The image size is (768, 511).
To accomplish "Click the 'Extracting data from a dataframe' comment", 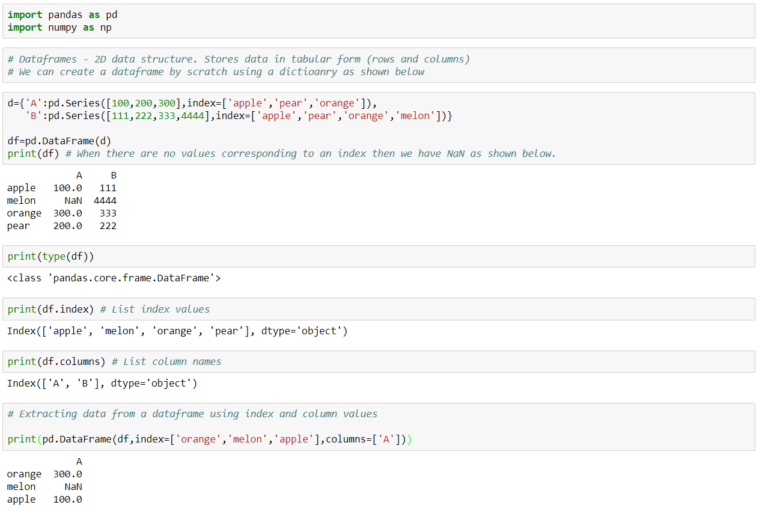I will coord(192,413).
